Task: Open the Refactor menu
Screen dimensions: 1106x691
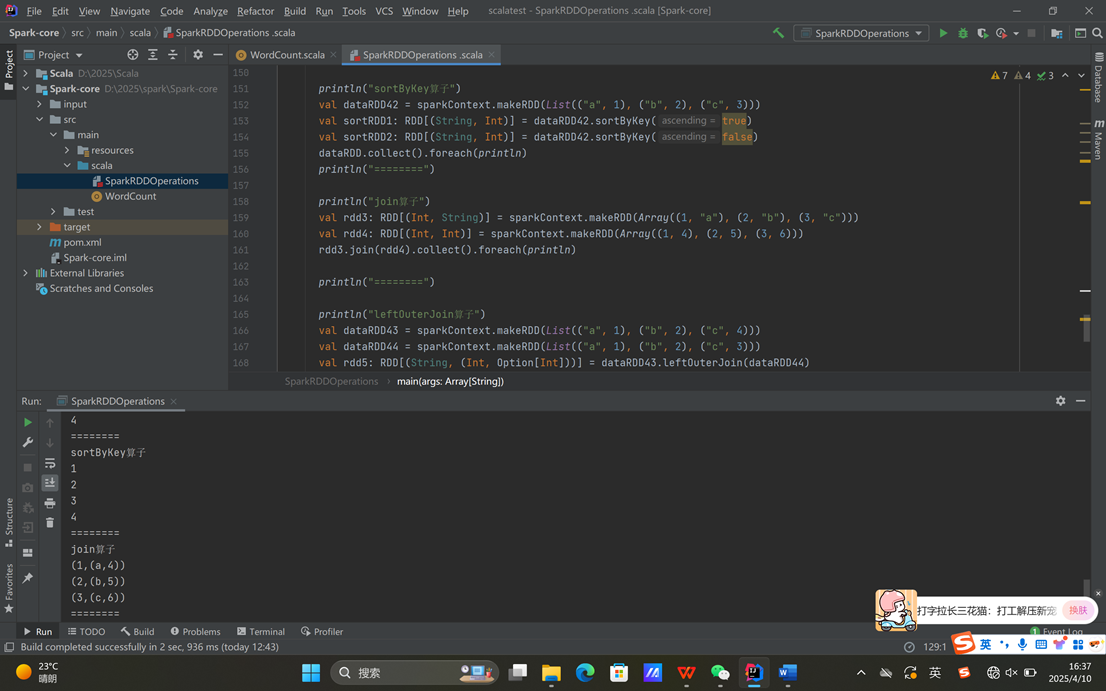Action: [x=255, y=11]
